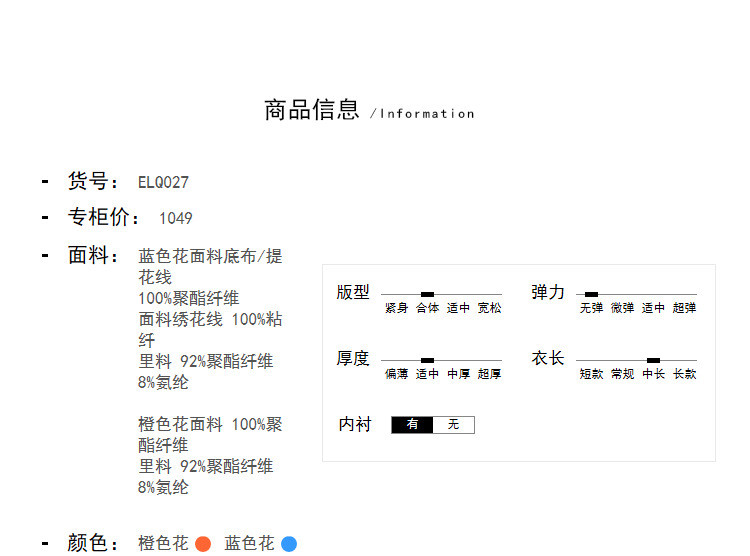This screenshot has width=750, height=556.
Task: Click the 衣长 slider marker
Action: tap(653, 360)
